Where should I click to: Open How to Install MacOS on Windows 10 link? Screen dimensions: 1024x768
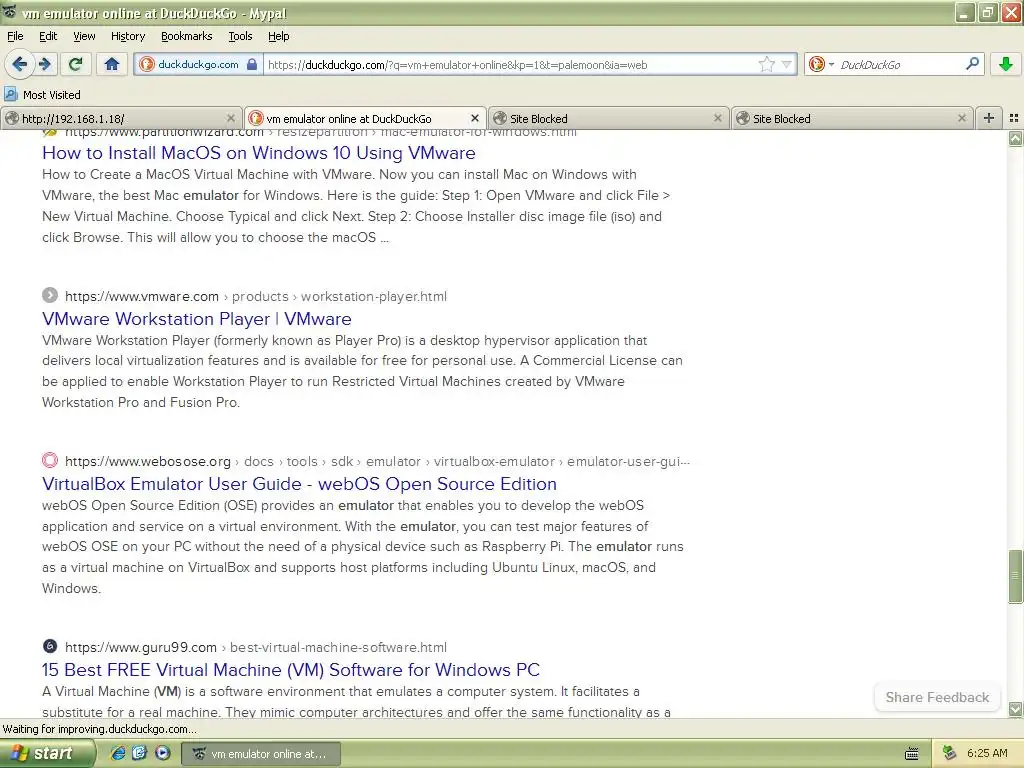point(259,153)
